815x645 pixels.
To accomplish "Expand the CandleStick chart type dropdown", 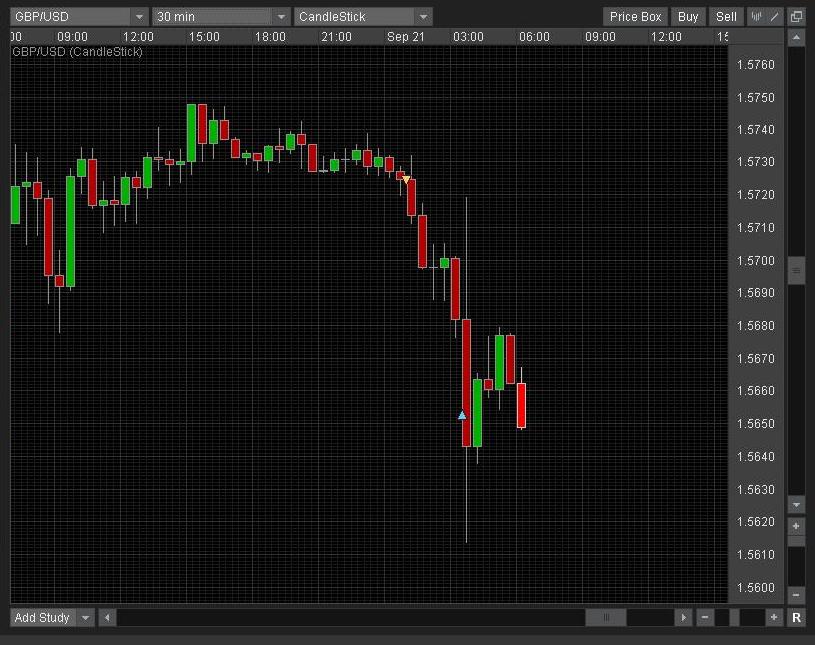I will (424, 17).
